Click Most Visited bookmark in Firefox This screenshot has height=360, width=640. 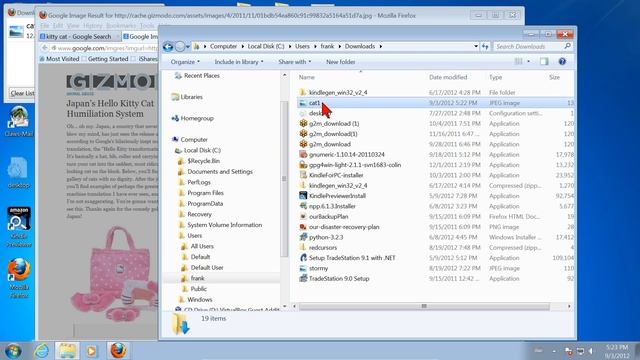(60, 59)
